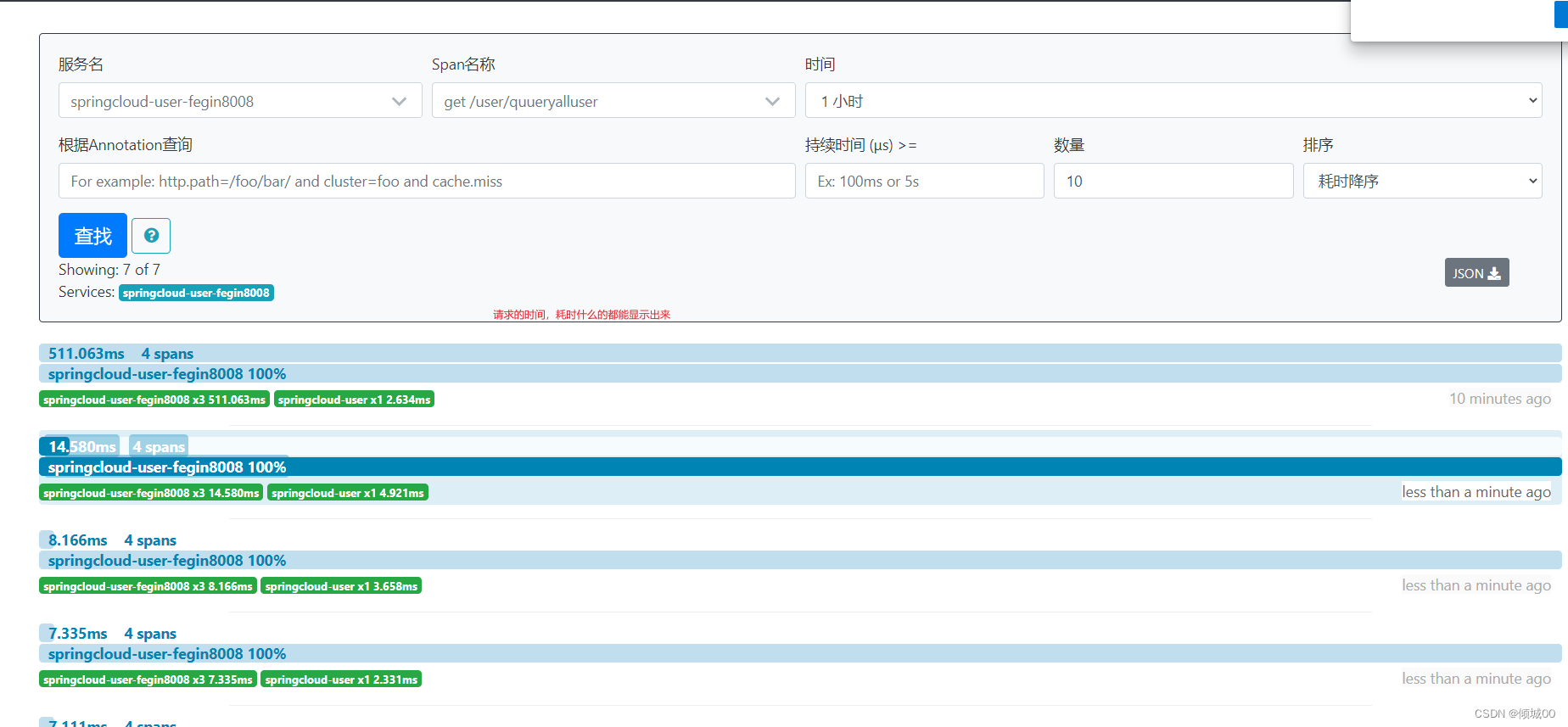Open the 7.335ms trace header
Viewport: 1568px width, 727px height.
click(800, 633)
